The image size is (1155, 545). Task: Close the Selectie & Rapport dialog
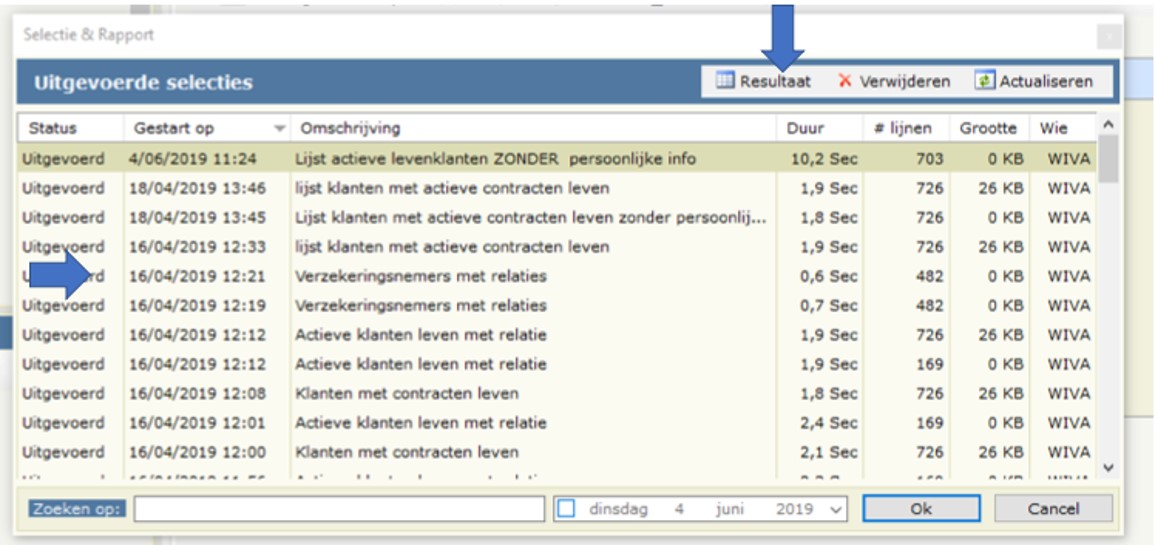pyautogui.click(x=1108, y=37)
